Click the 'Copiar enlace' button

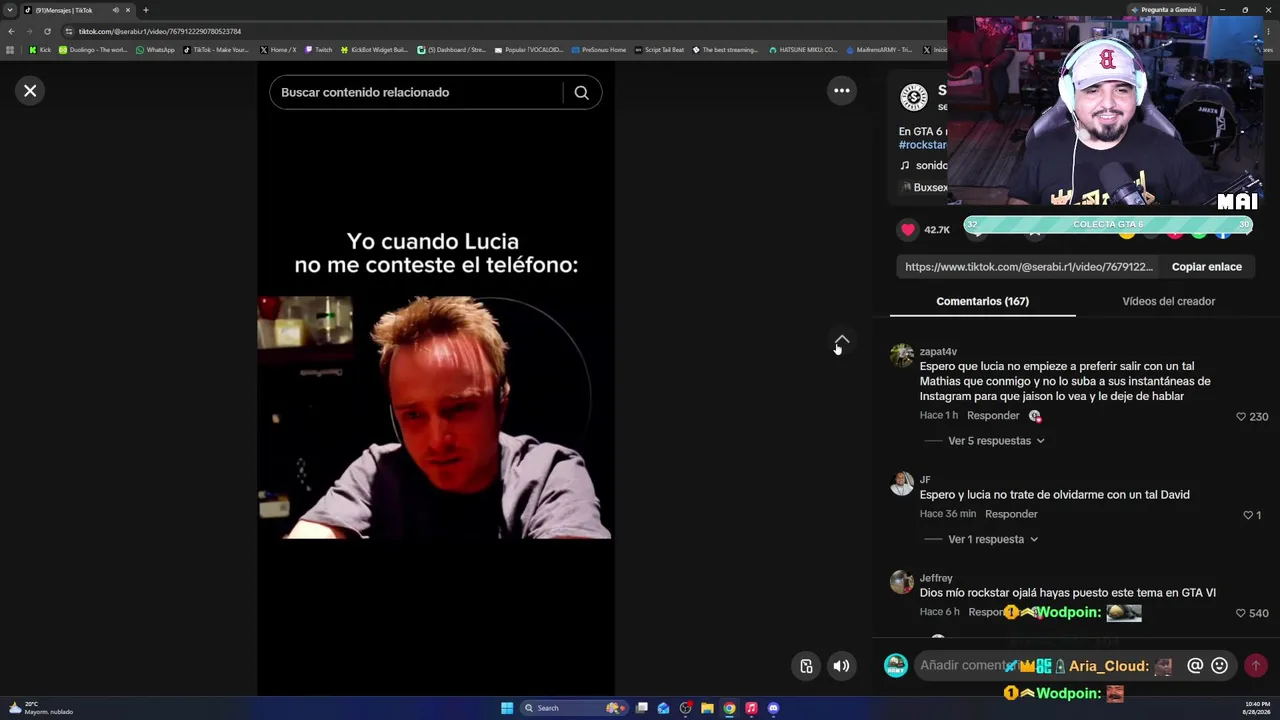(x=1207, y=267)
